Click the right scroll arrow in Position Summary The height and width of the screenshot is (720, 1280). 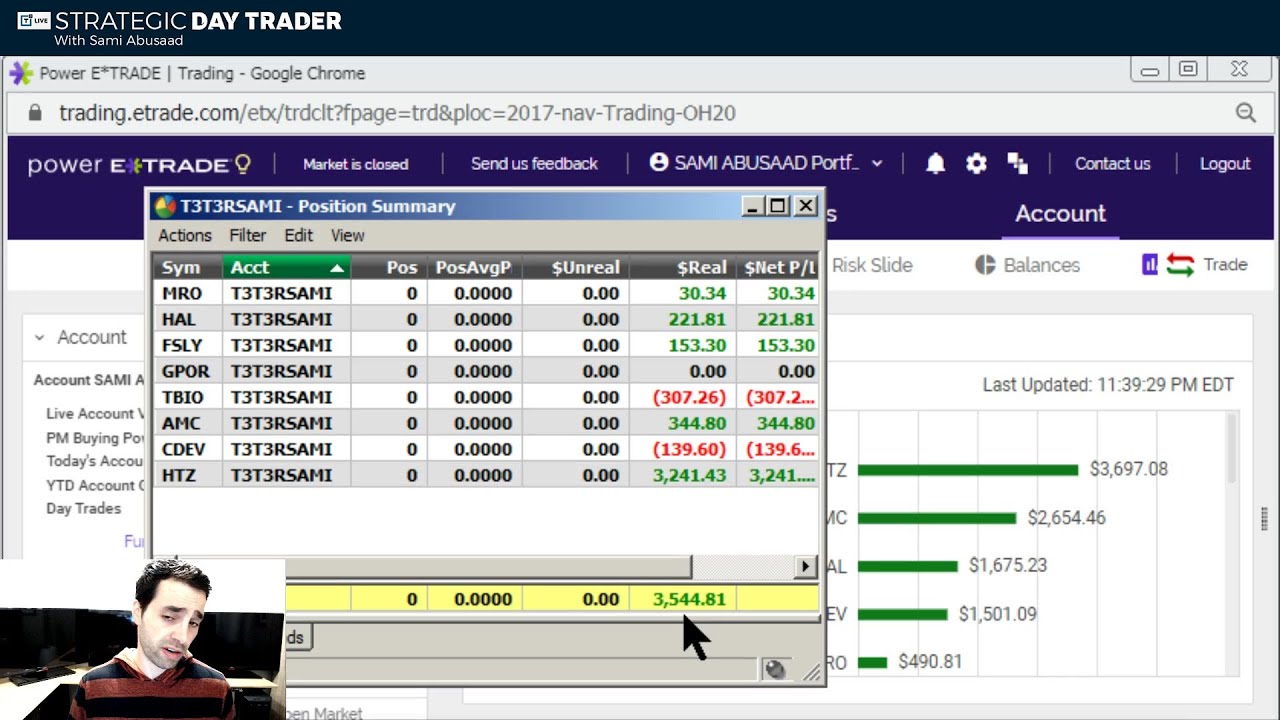[x=805, y=567]
